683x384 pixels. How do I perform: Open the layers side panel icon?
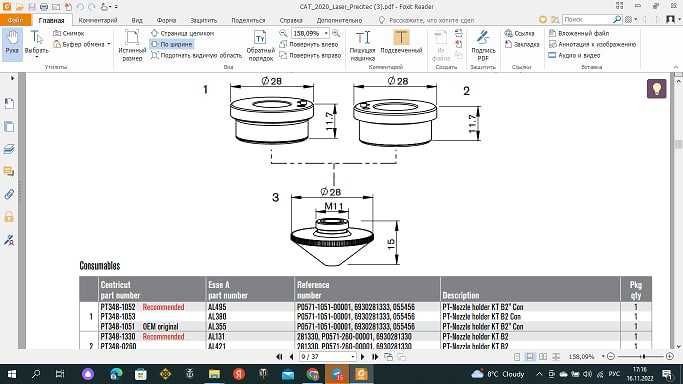(x=9, y=149)
